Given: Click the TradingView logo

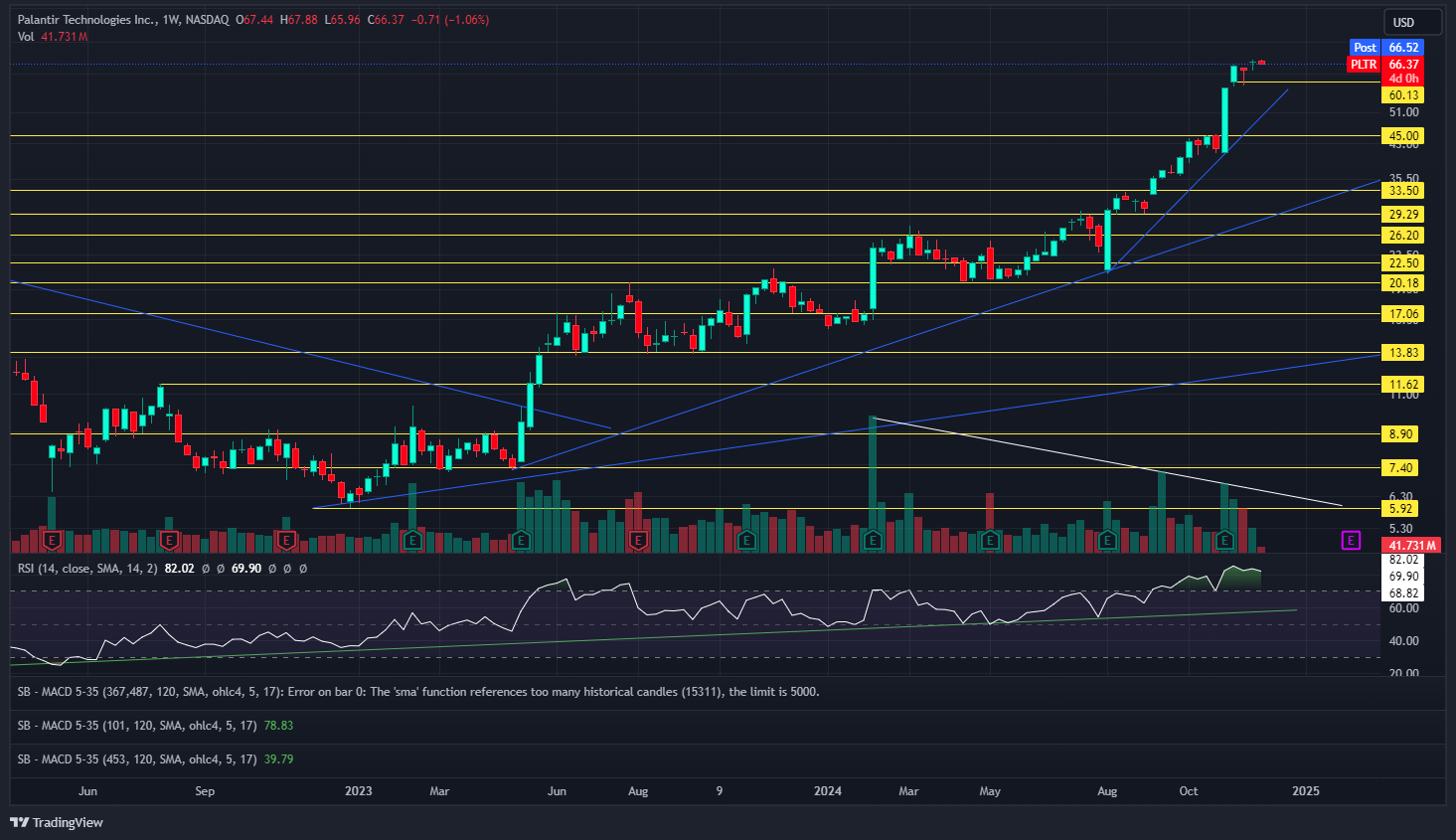Looking at the screenshot, I should coord(57,822).
